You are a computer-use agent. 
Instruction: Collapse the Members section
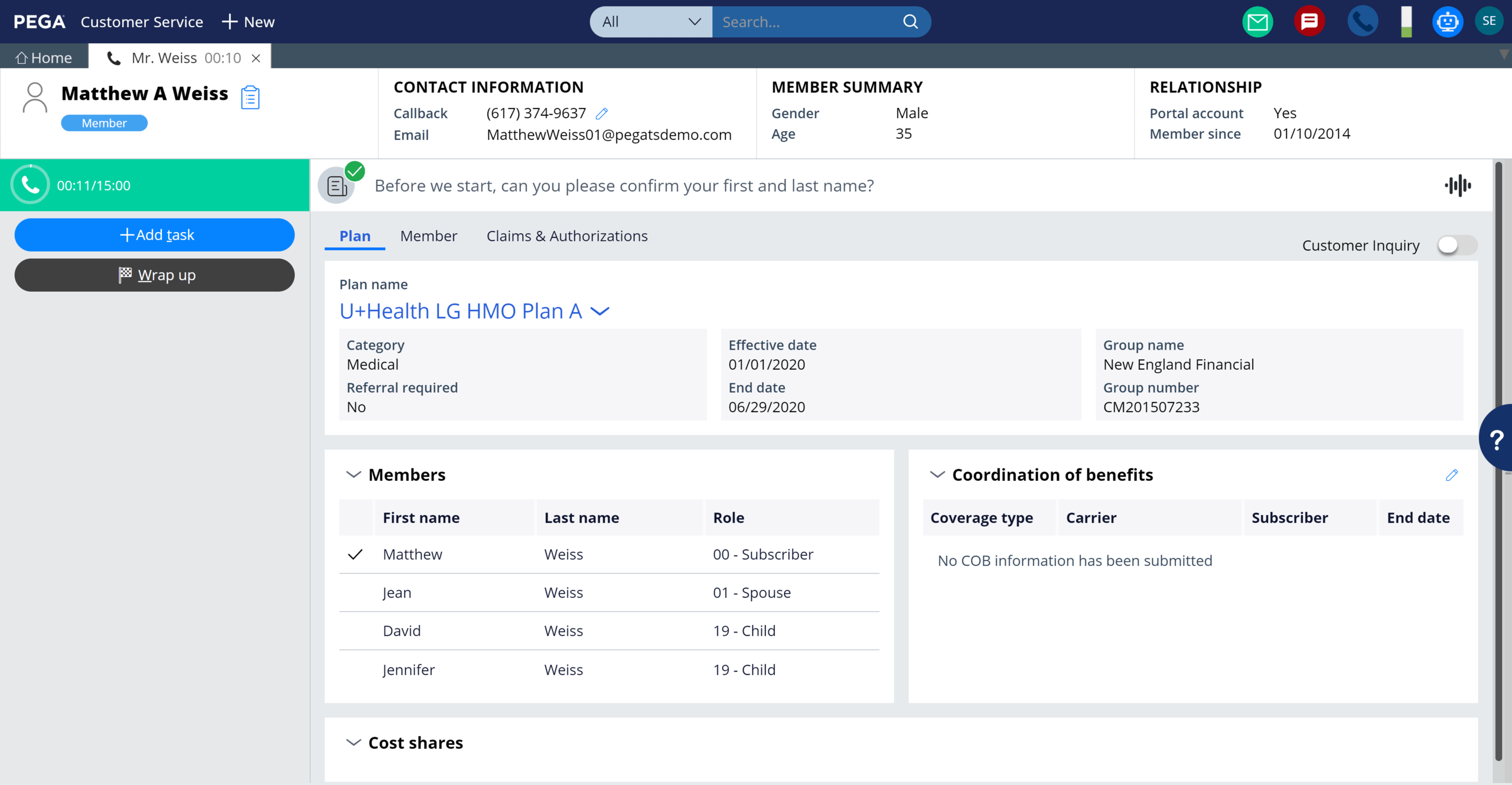[x=353, y=475]
